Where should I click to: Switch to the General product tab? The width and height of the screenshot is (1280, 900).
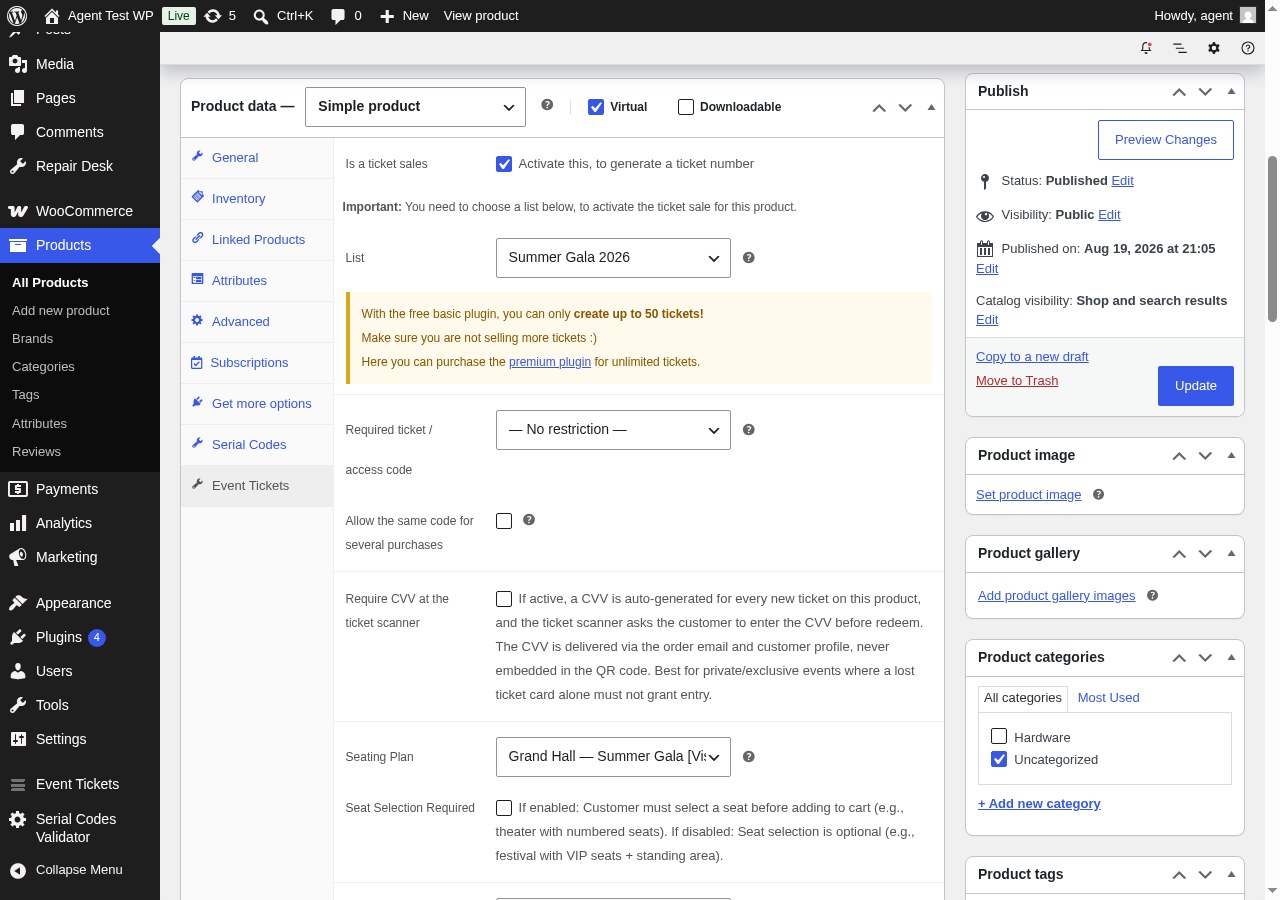coord(257,158)
